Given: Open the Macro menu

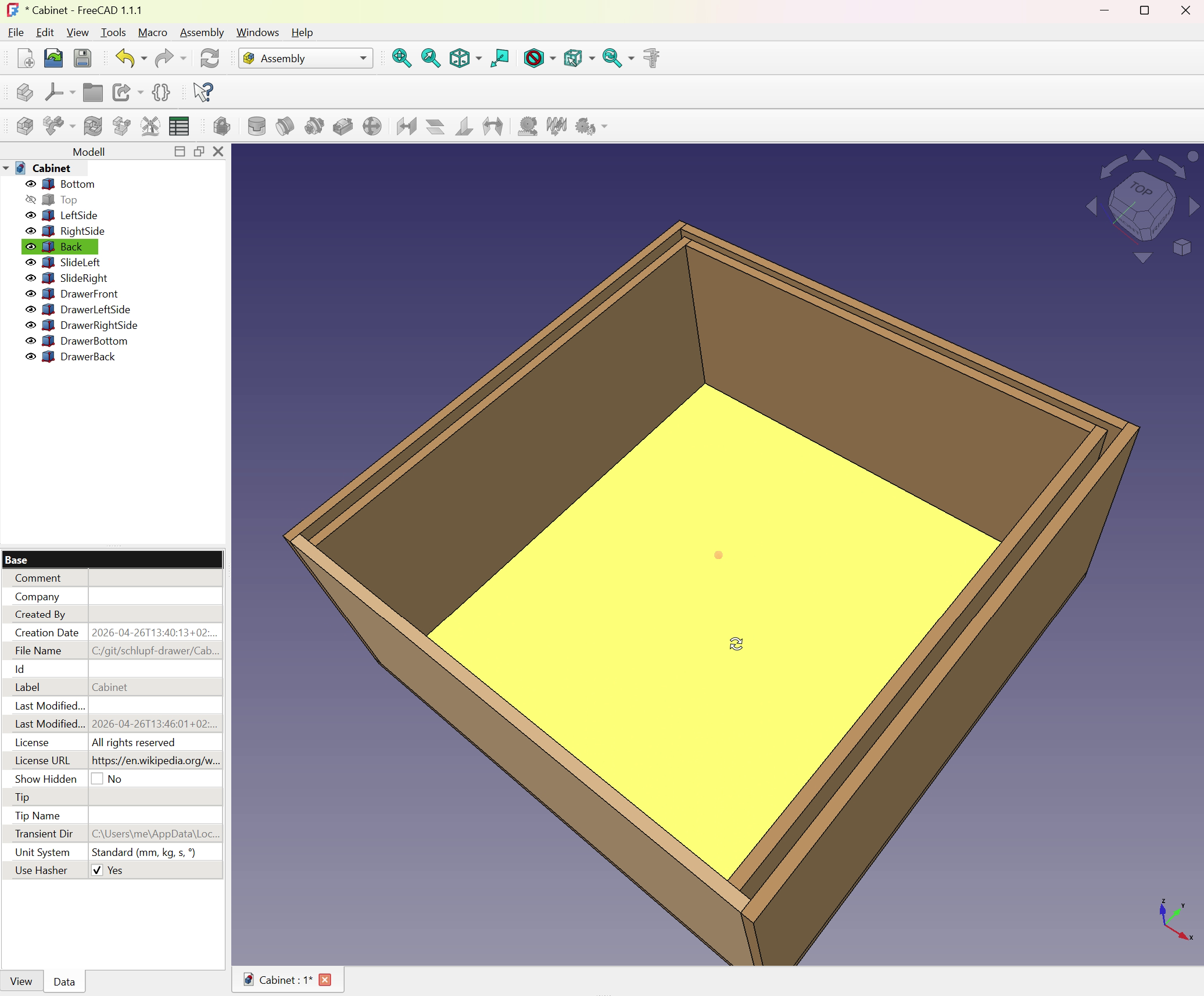Looking at the screenshot, I should pyautogui.click(x=153, y=33).
